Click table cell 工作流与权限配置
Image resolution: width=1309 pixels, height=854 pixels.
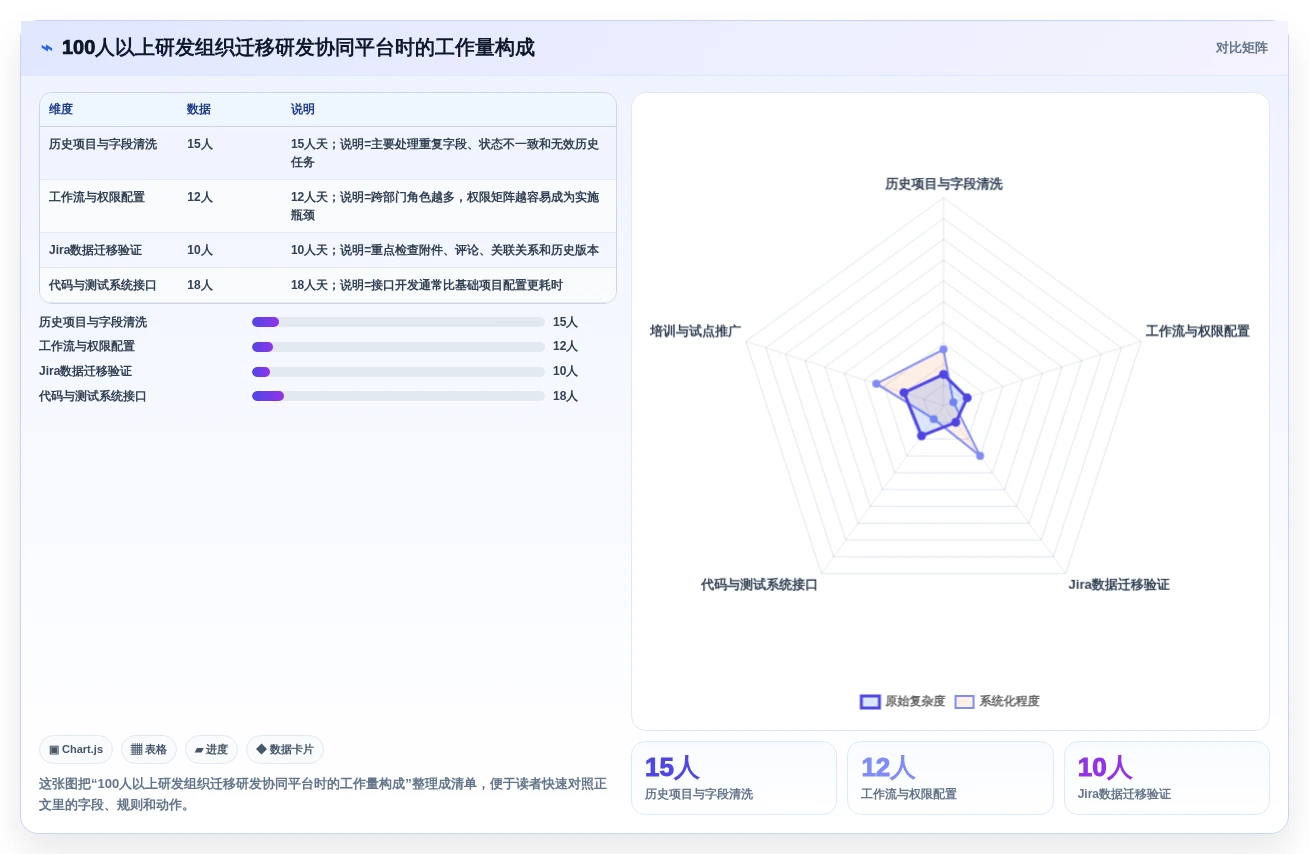(x=97, y=197)
